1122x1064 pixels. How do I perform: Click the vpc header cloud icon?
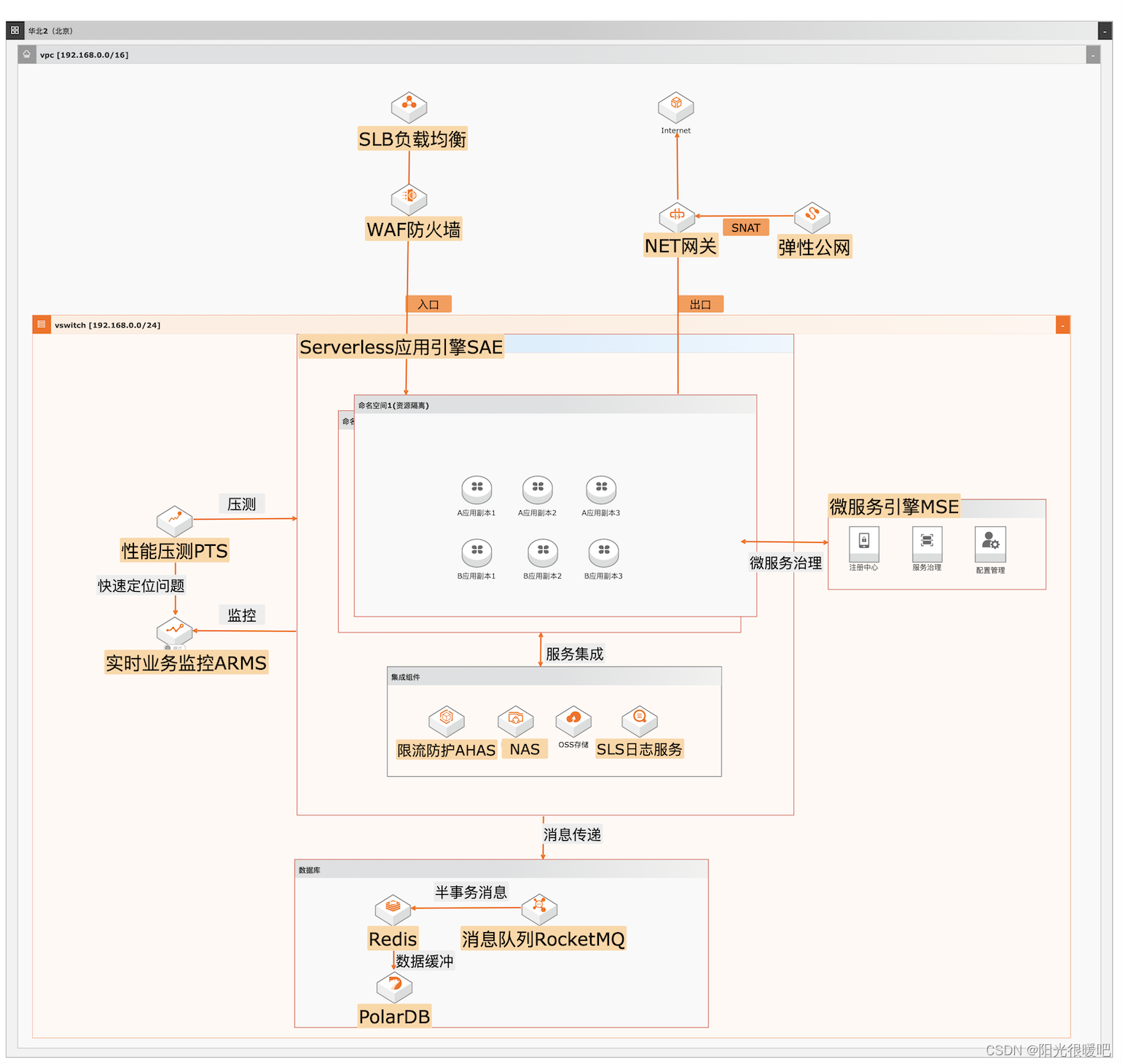click(27, 55)
